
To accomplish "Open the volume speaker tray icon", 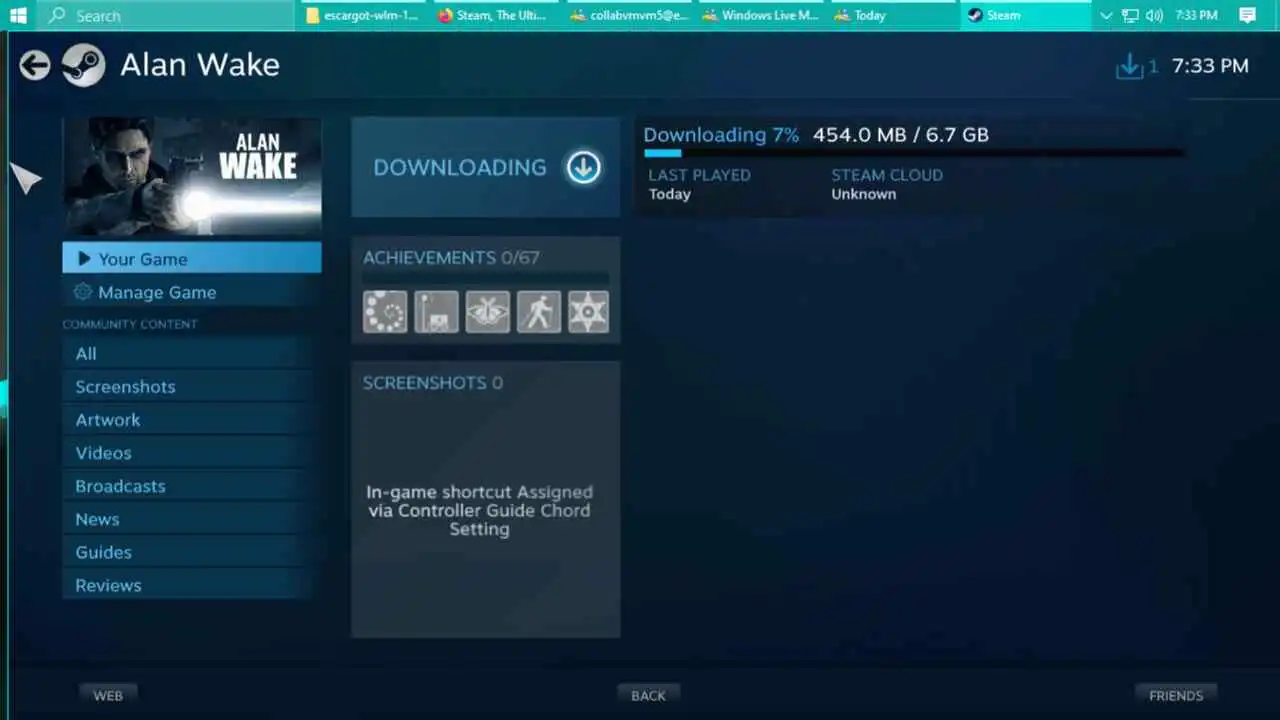I will [x=1155, y=15].
